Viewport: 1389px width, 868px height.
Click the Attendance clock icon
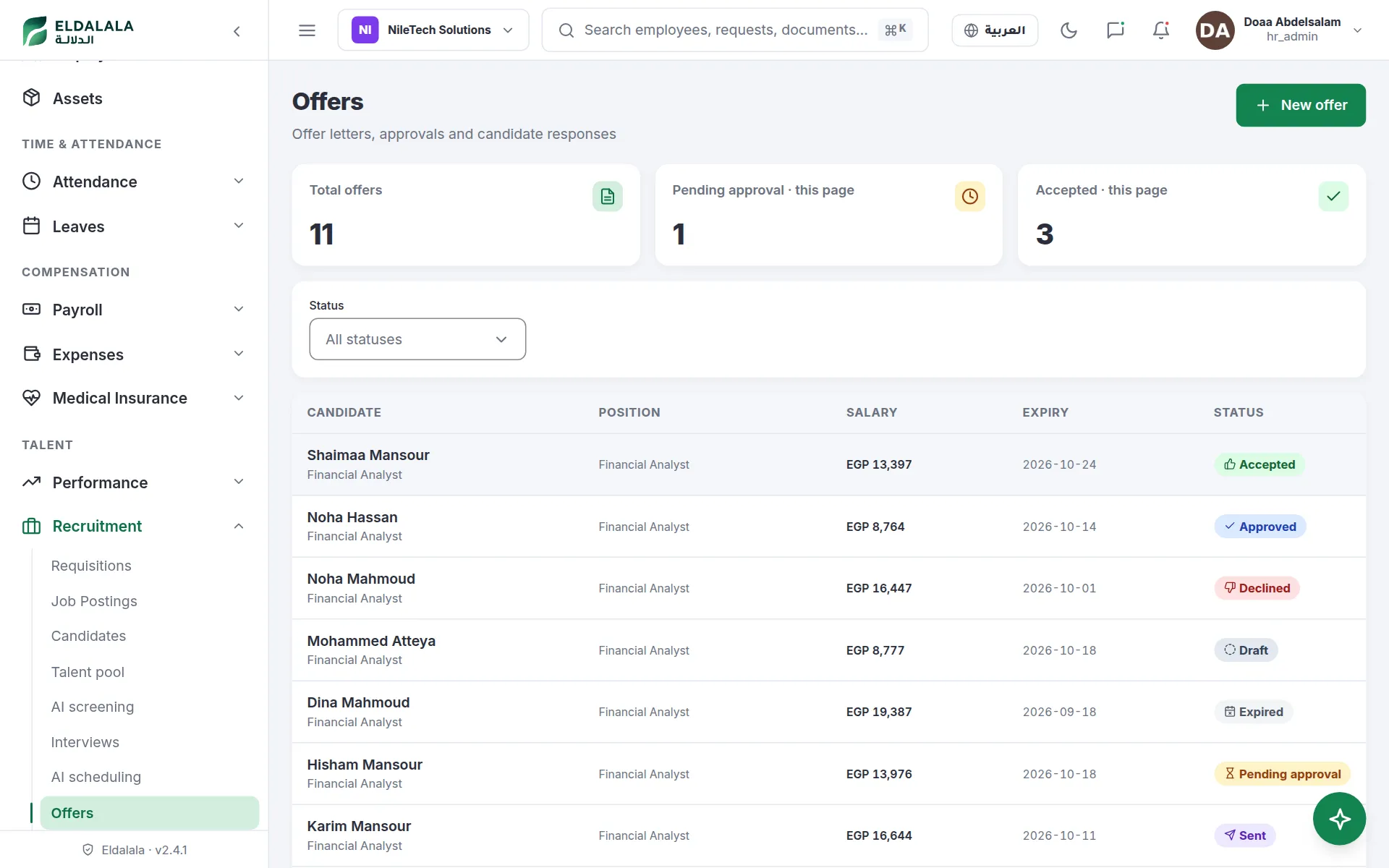[31, 181]
